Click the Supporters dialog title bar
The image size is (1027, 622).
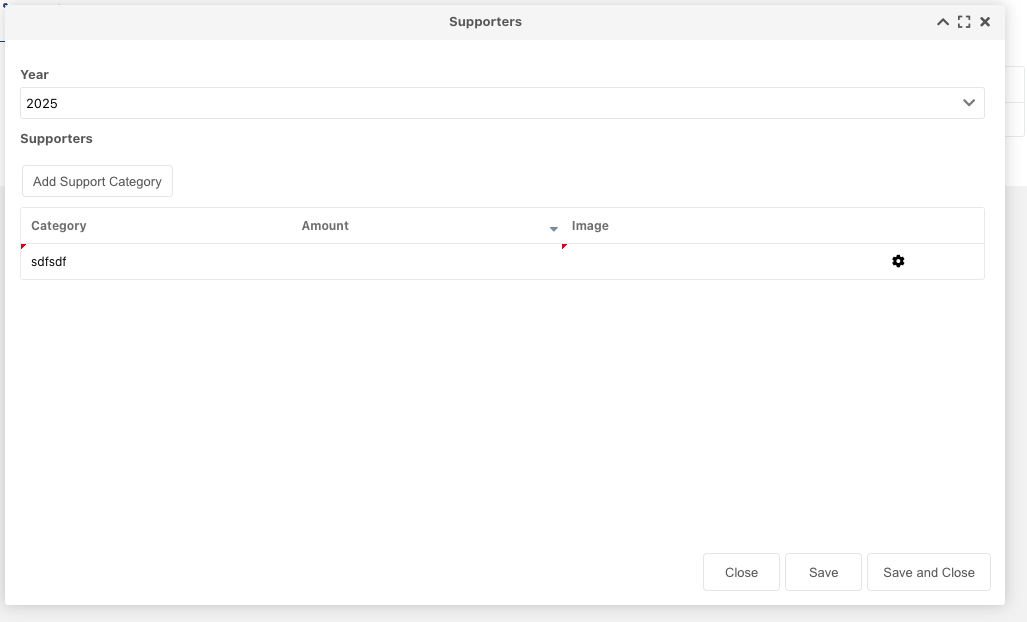(x=485, y=22)
